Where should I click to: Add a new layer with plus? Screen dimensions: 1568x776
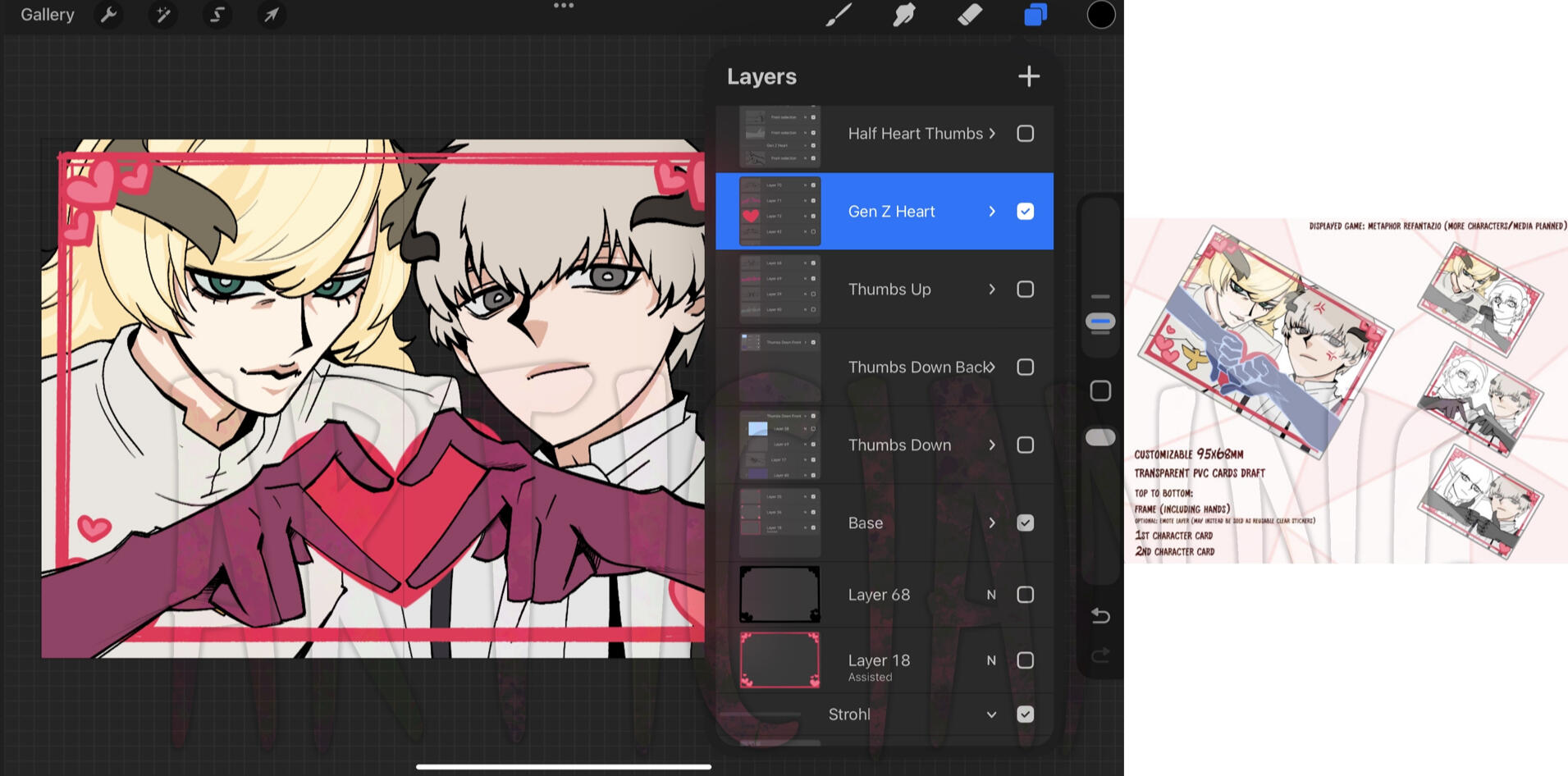coord(1028,76)
